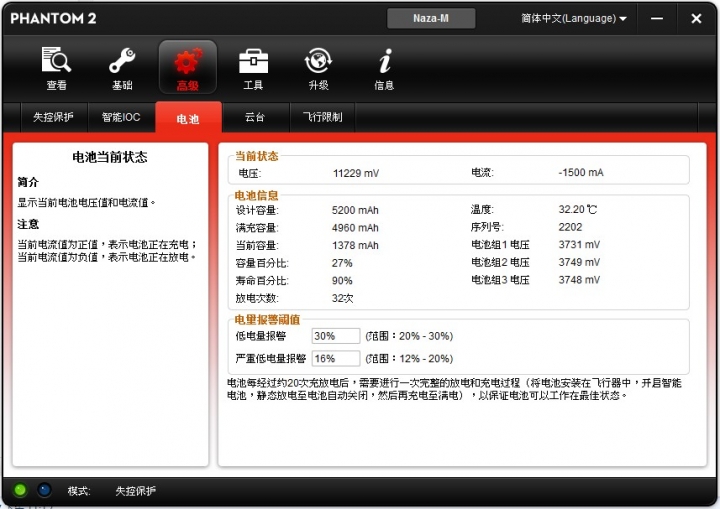Click the discharge count 32次

pyautogui.click(x=343, y=298)
